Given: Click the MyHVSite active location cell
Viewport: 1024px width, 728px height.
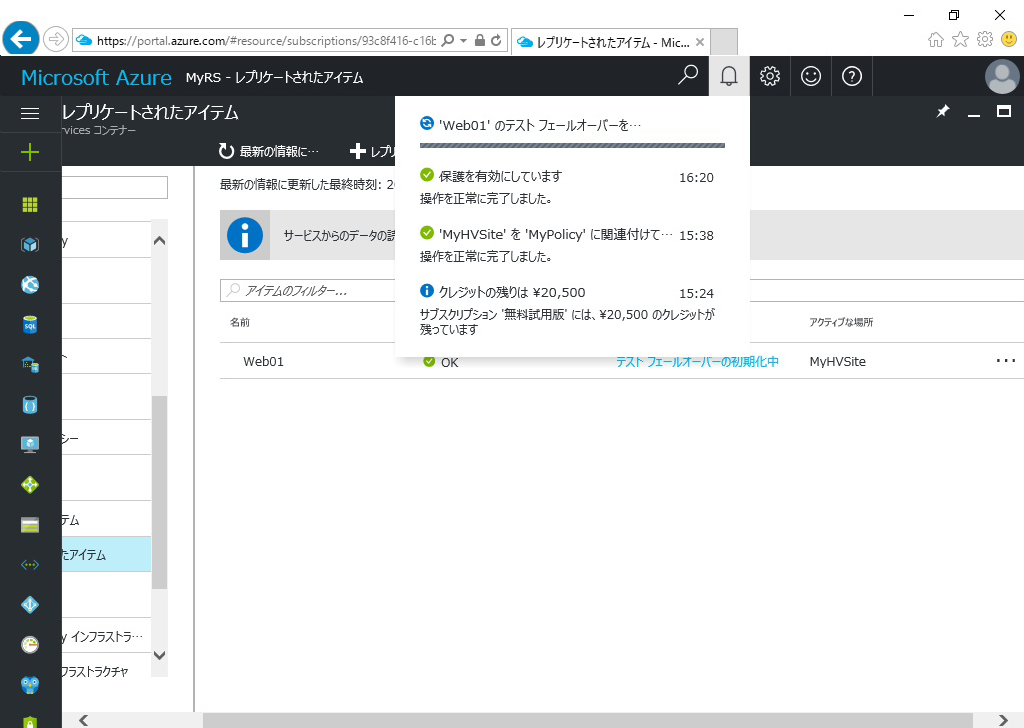Looking at the screenshot, I should pyautogui.click(x=837, y=361).
